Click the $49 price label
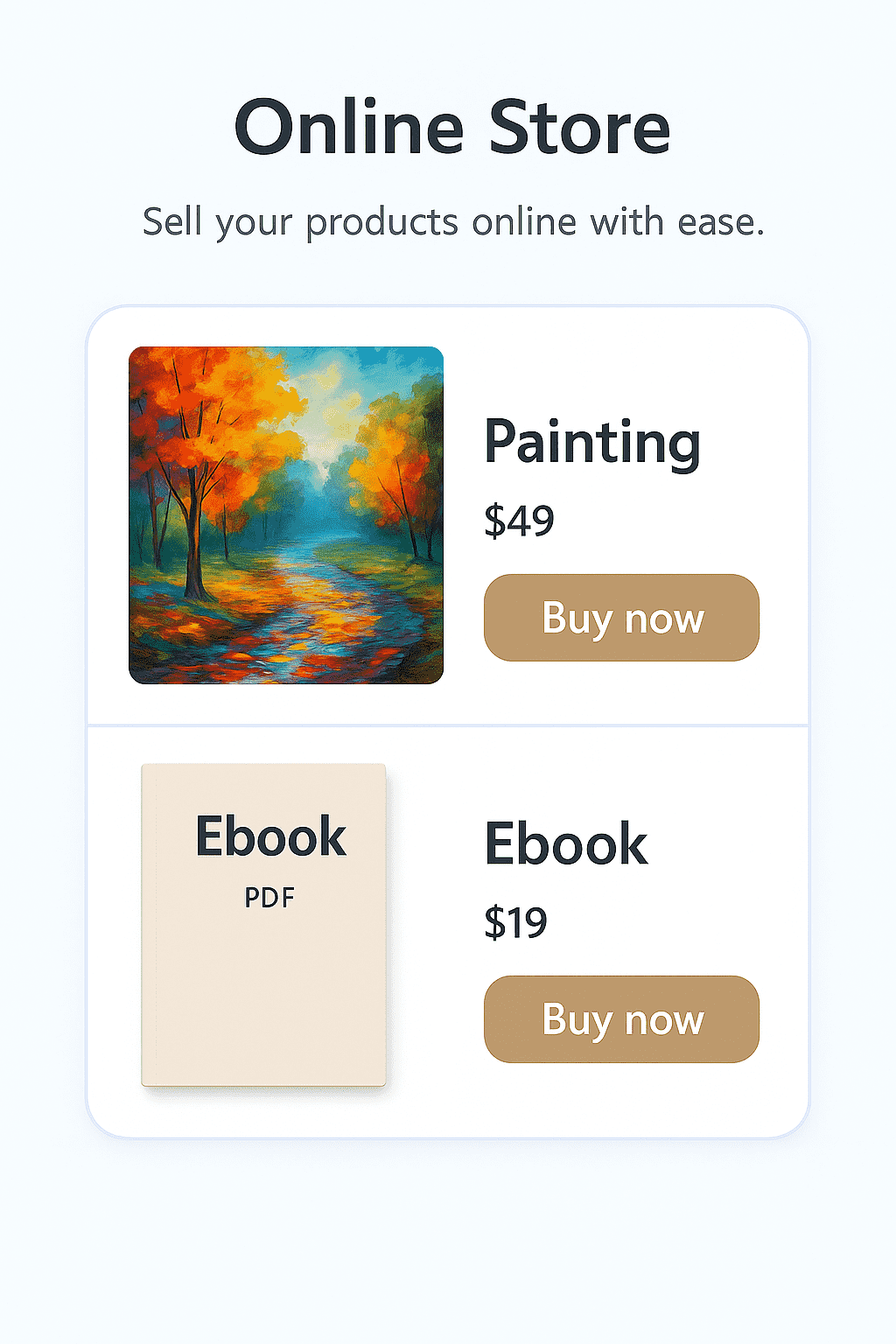This screenshot has height=1344, width=896. pos(521,519)
